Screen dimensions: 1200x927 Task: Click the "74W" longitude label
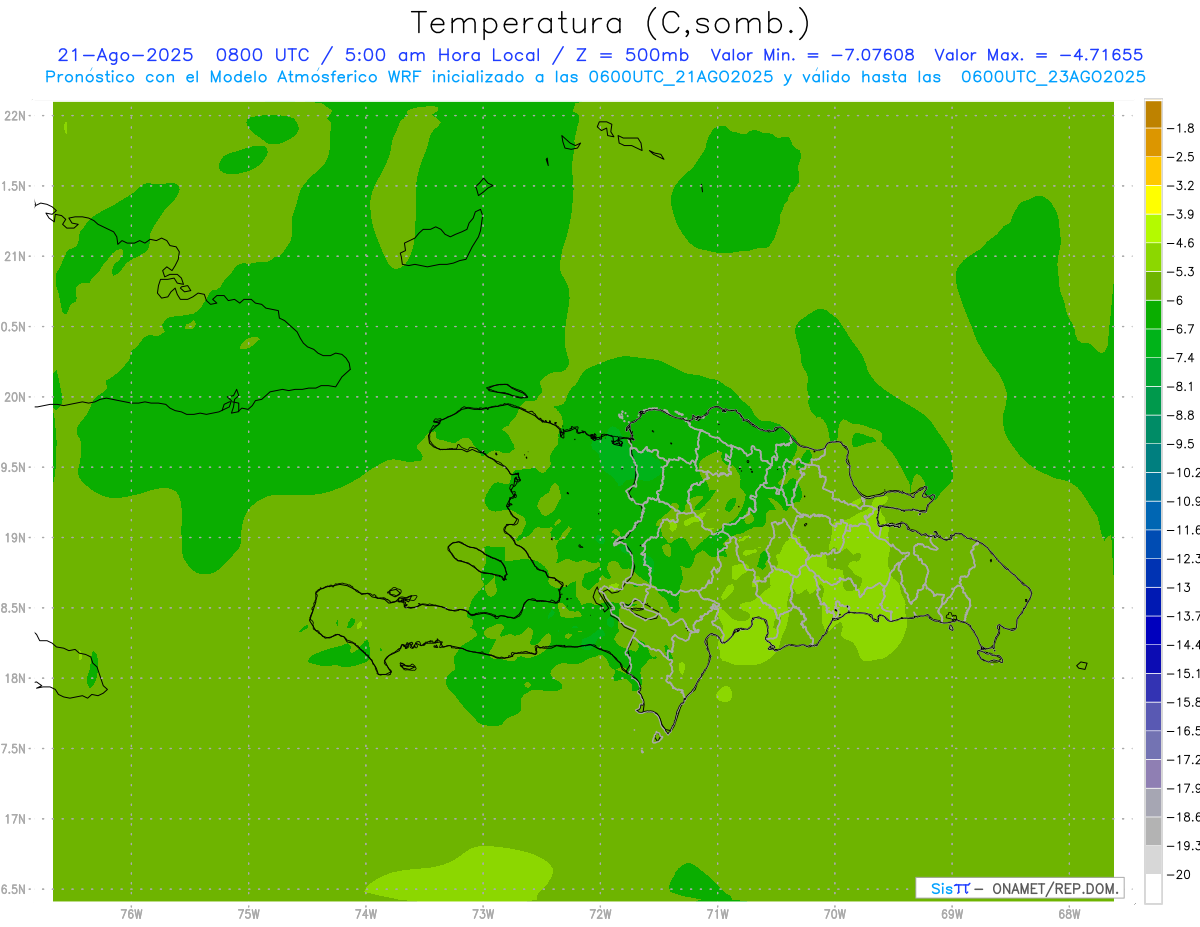point(366,914)
